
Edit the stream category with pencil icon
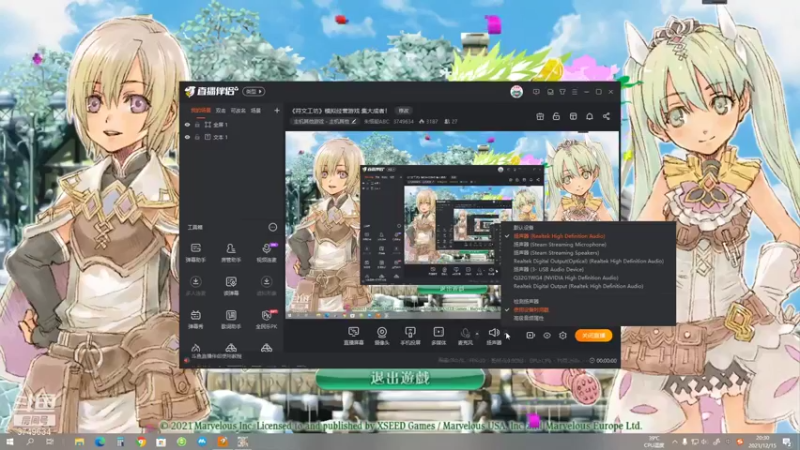click(354, 121)
